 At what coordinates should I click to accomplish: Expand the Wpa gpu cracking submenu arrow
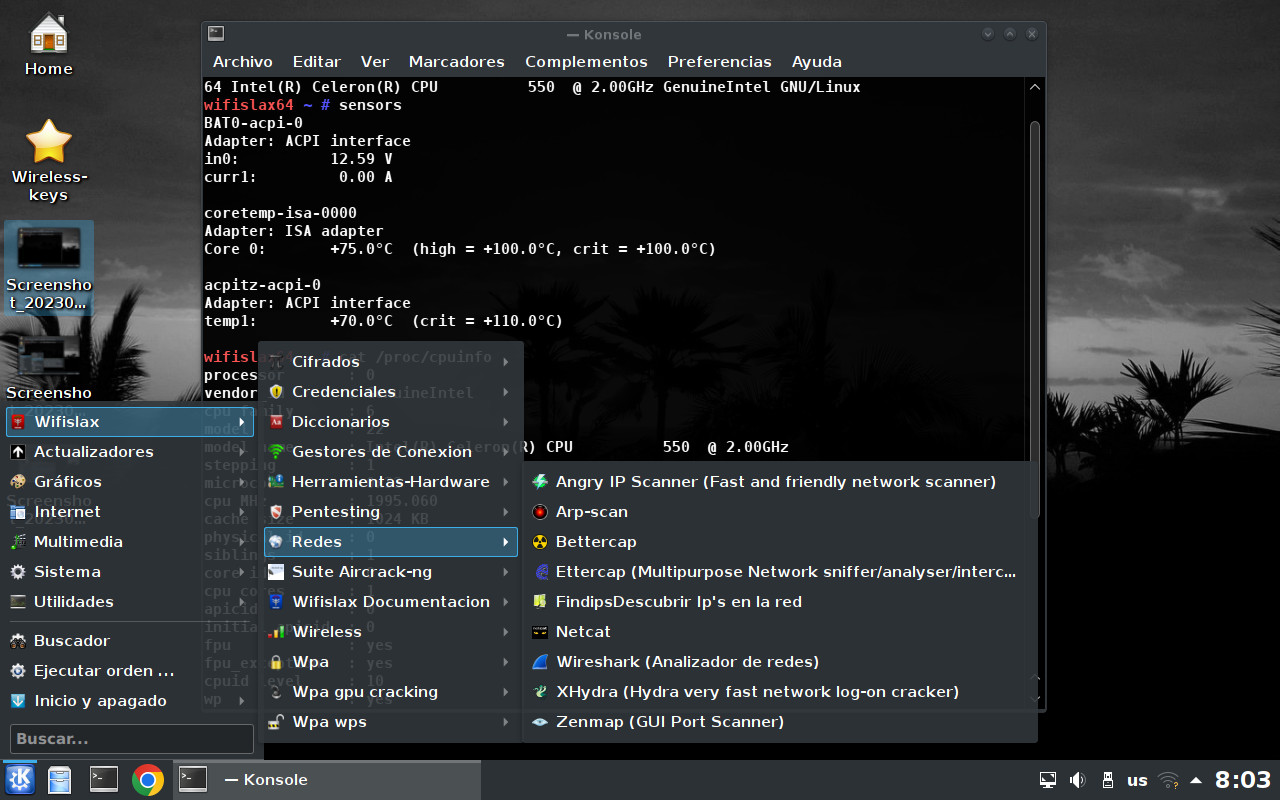(x=506, y=692)
